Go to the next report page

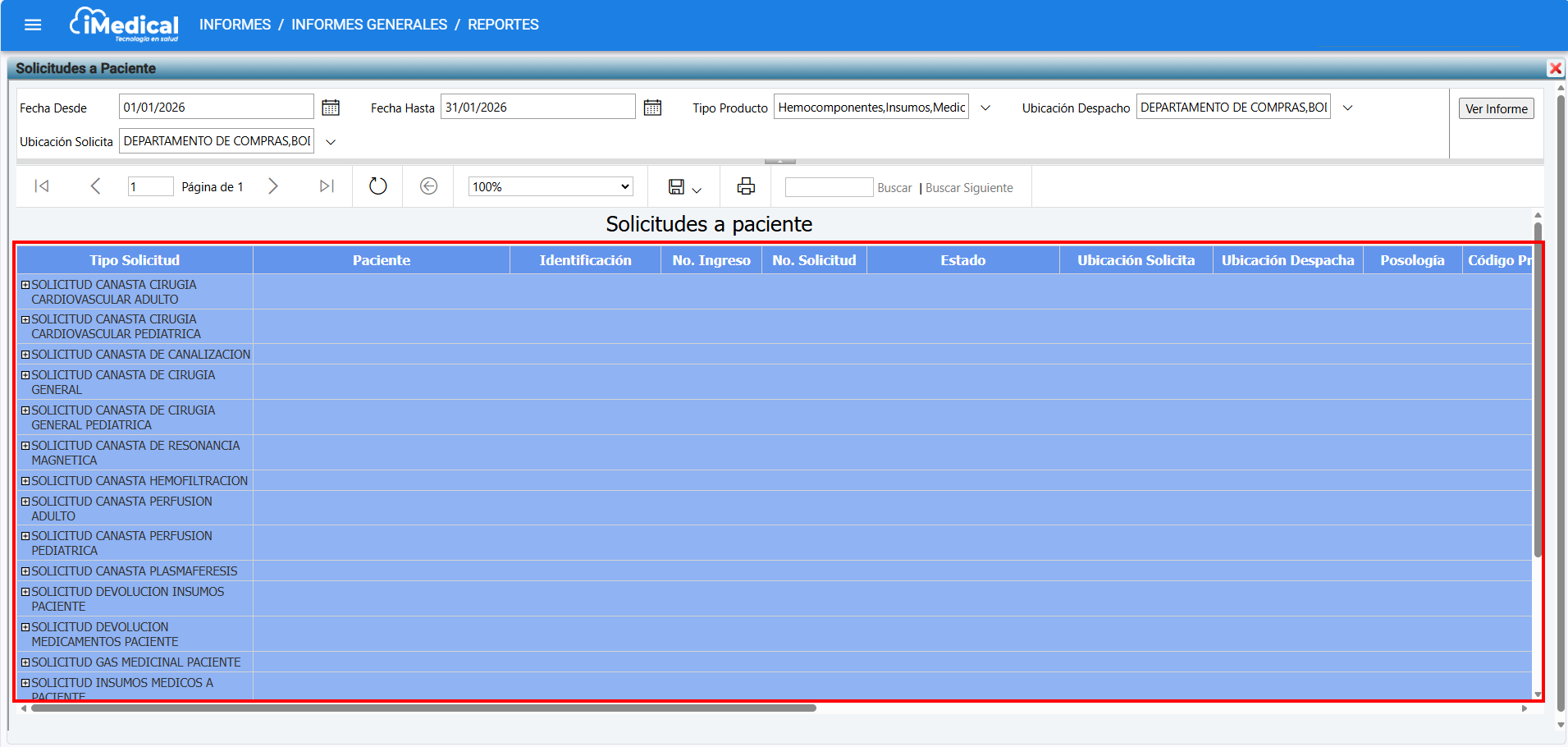[273, 186]
